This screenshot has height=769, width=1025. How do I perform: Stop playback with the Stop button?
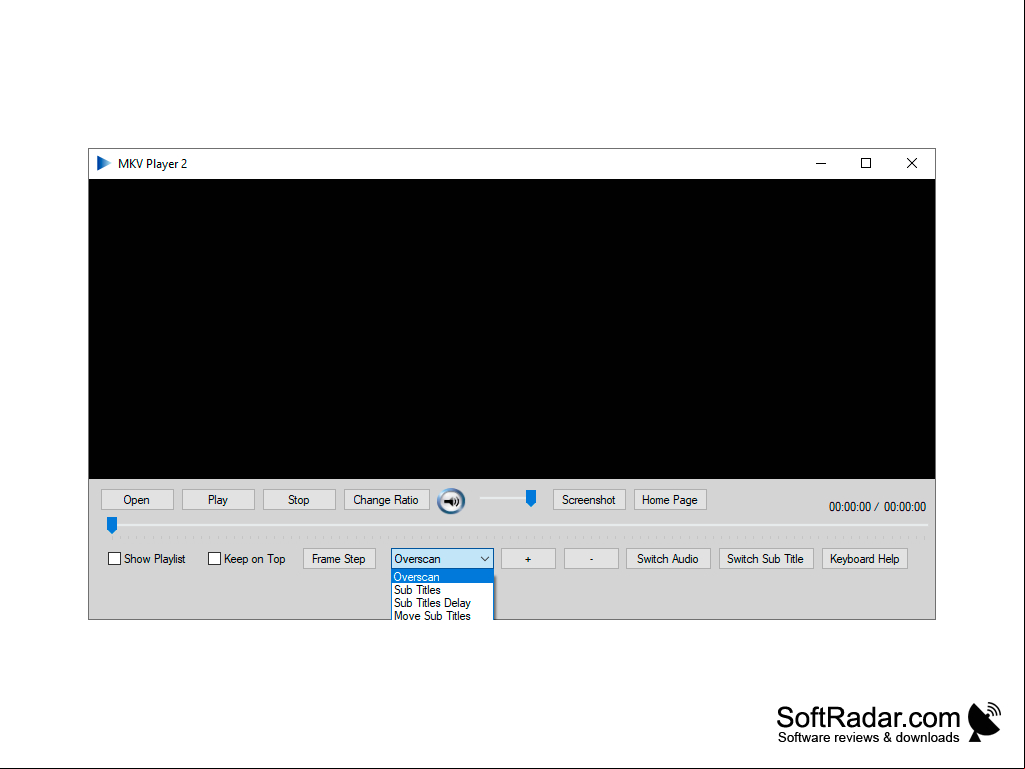click(x=299, y=500)
